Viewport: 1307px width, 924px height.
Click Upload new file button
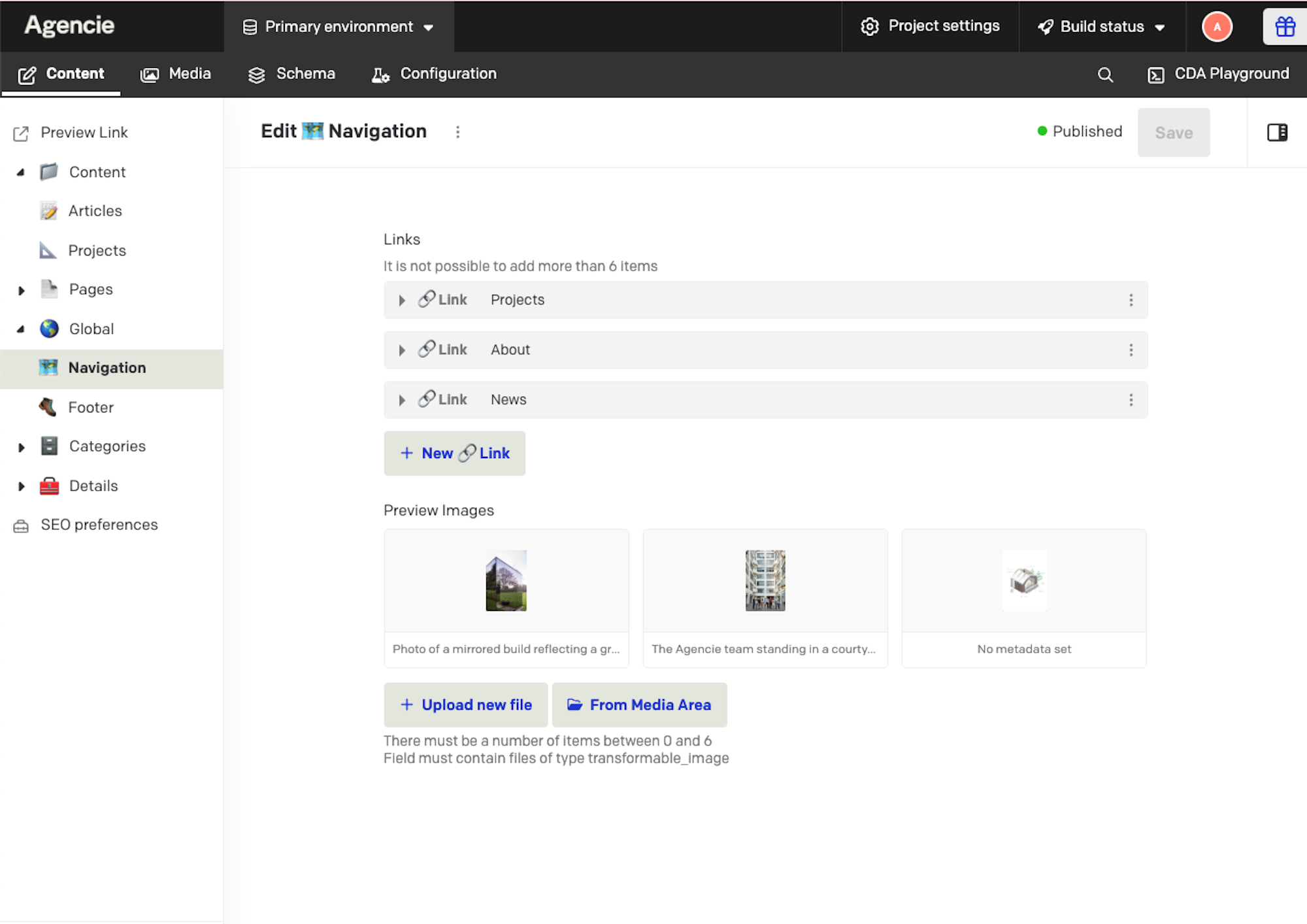466,705
